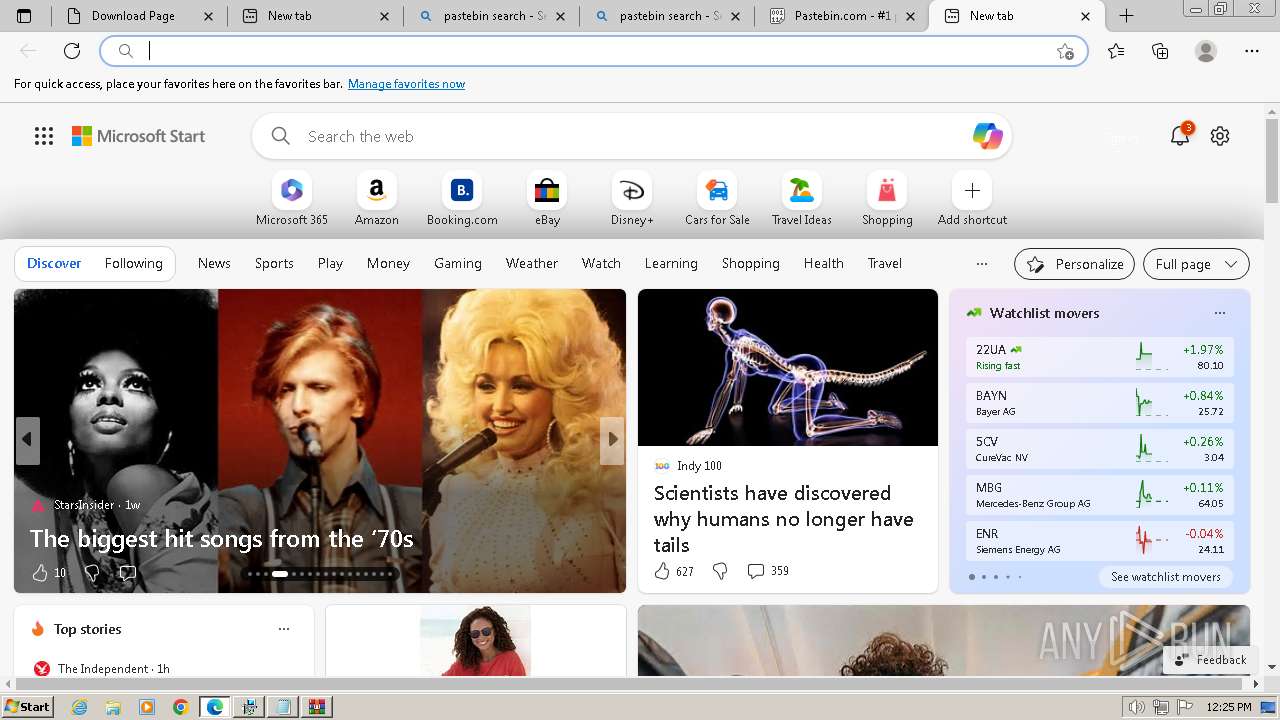Add this page to favorites star
The height and width of the screenshot is (720, 1280).
pos(1065,51)
